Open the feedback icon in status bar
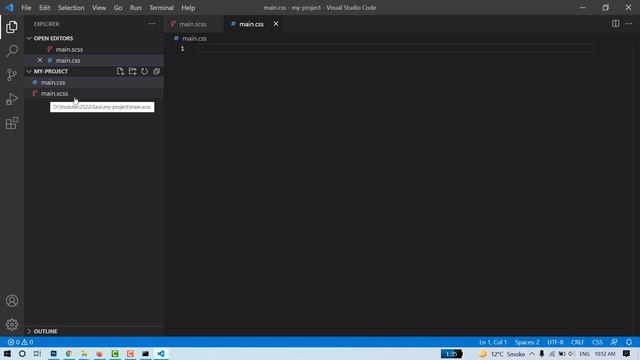The height and width of the screenshot is (360, 640). (614, 342)
